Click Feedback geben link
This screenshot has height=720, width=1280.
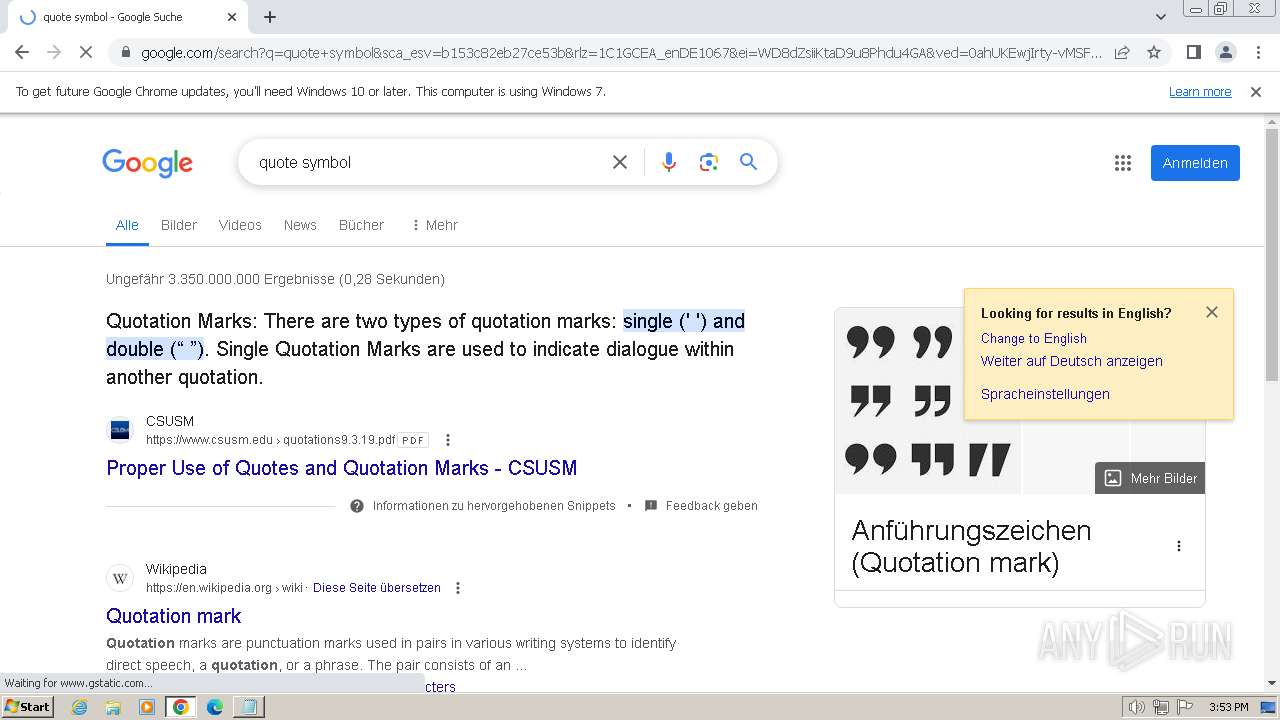click(701, 506)
